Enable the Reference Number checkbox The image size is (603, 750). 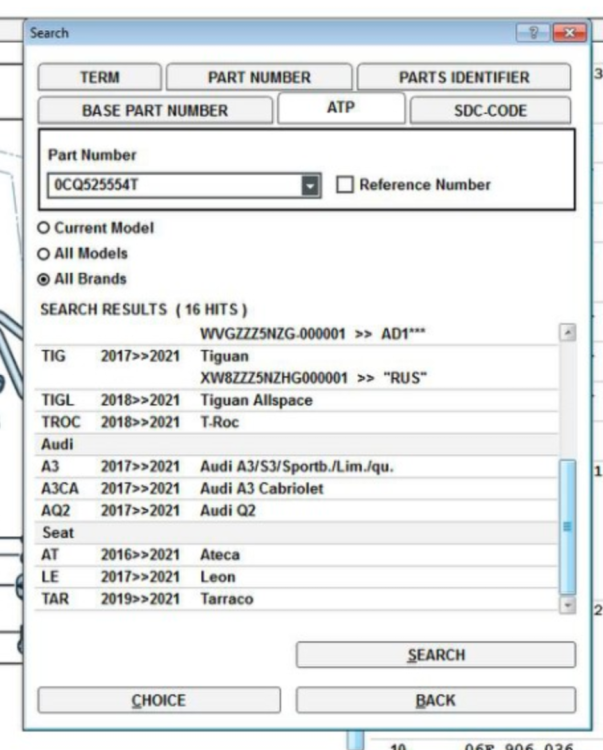[x=345, y=185]
